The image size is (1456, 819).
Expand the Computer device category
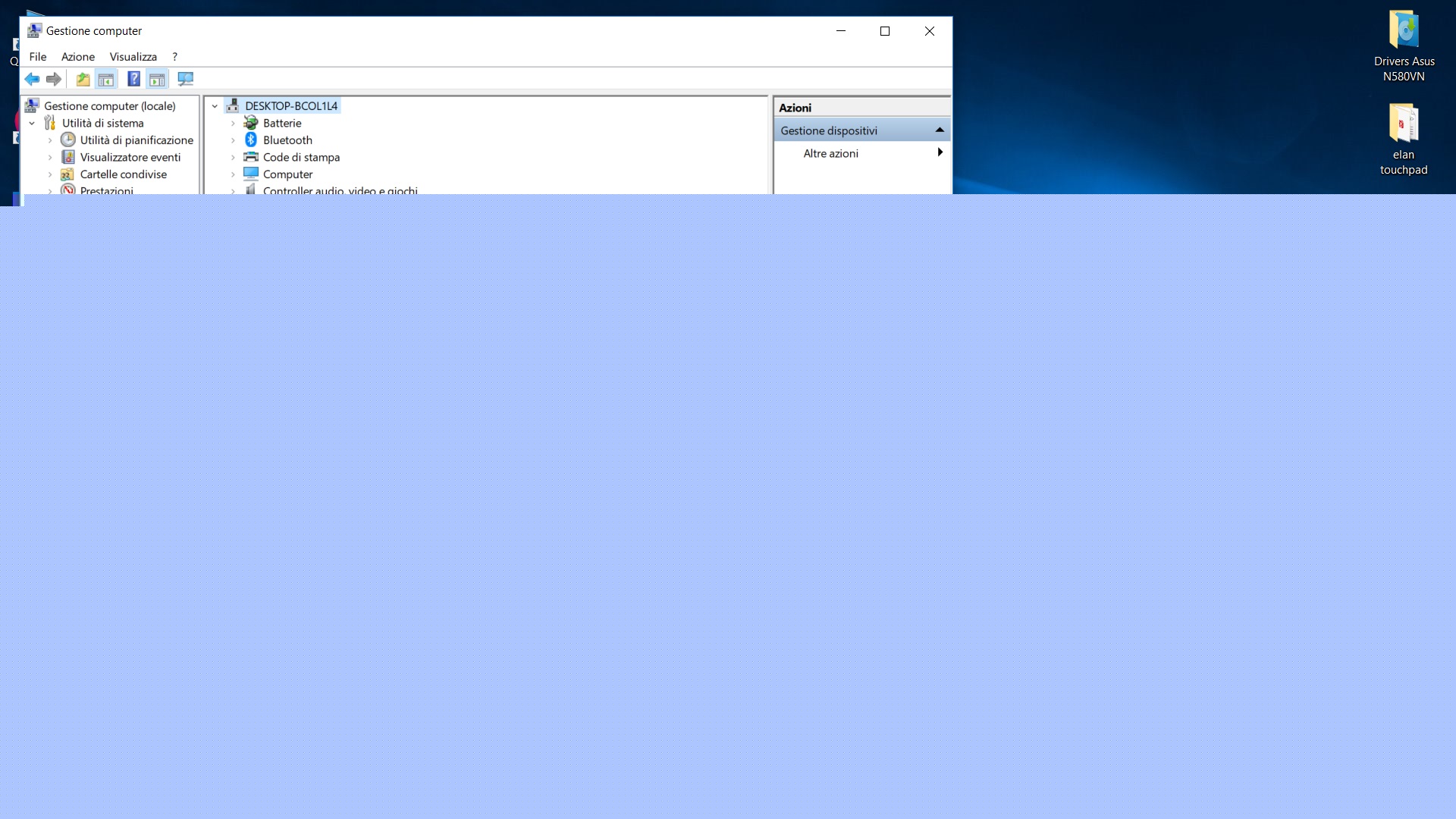click(x=233, y=174)
